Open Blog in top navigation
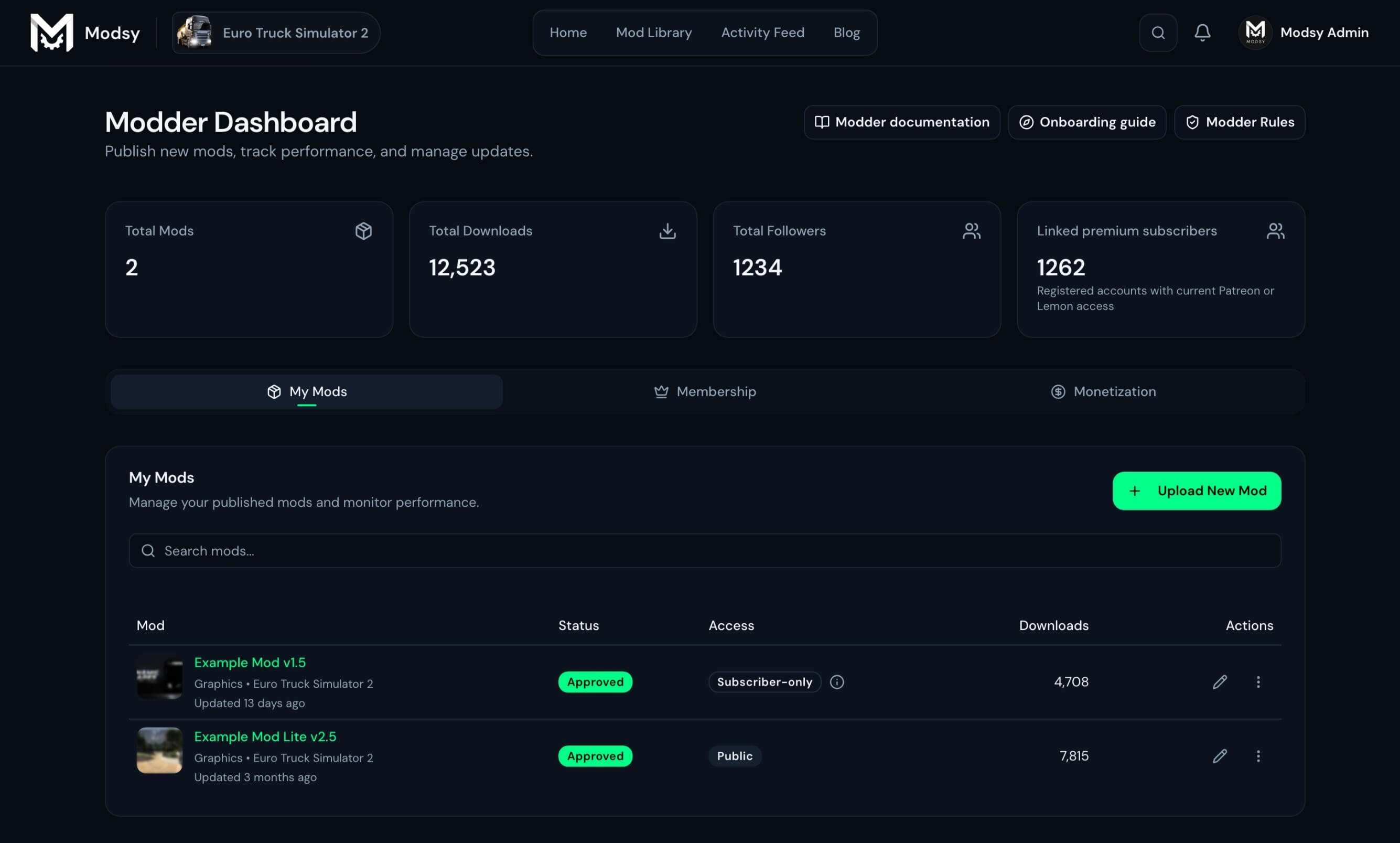The height and width of the screenshot is (843, 1400). click(x=846, y=33)
